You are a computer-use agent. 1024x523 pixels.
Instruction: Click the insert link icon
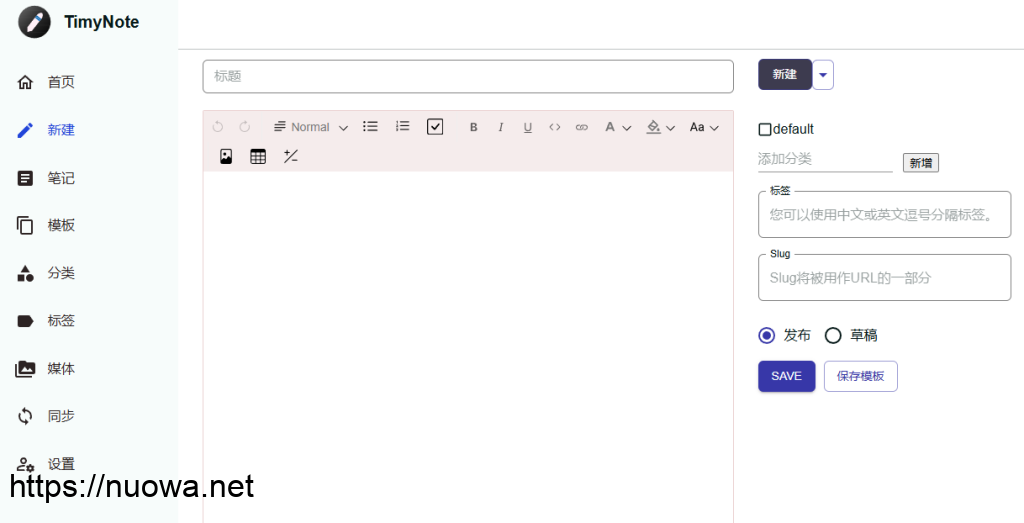tap(582, 127)
